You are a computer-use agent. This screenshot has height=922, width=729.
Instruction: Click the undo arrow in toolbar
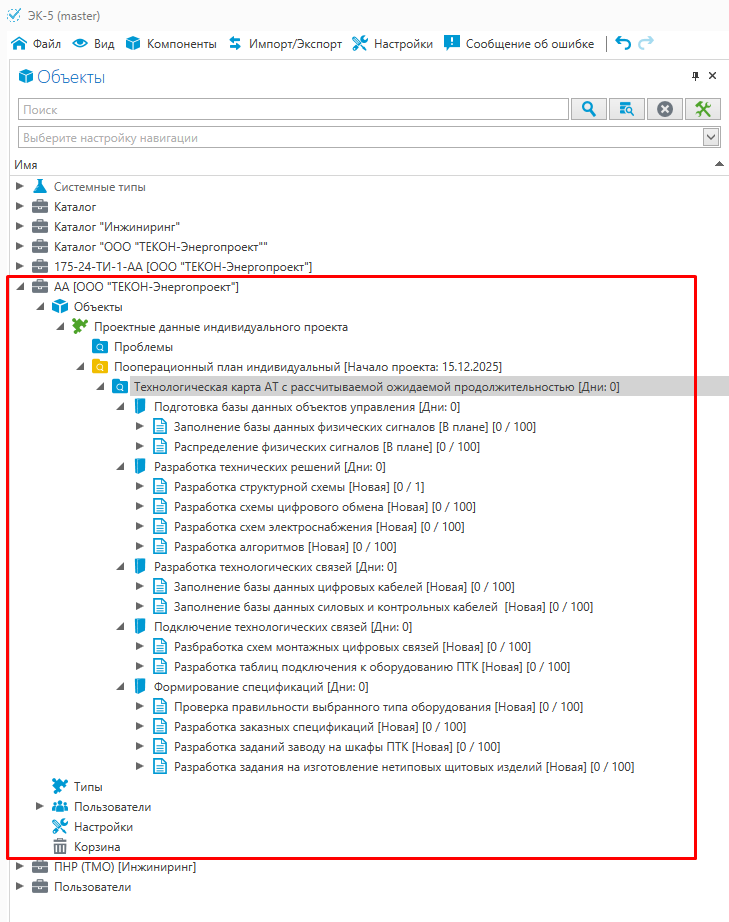coord(623,43)
